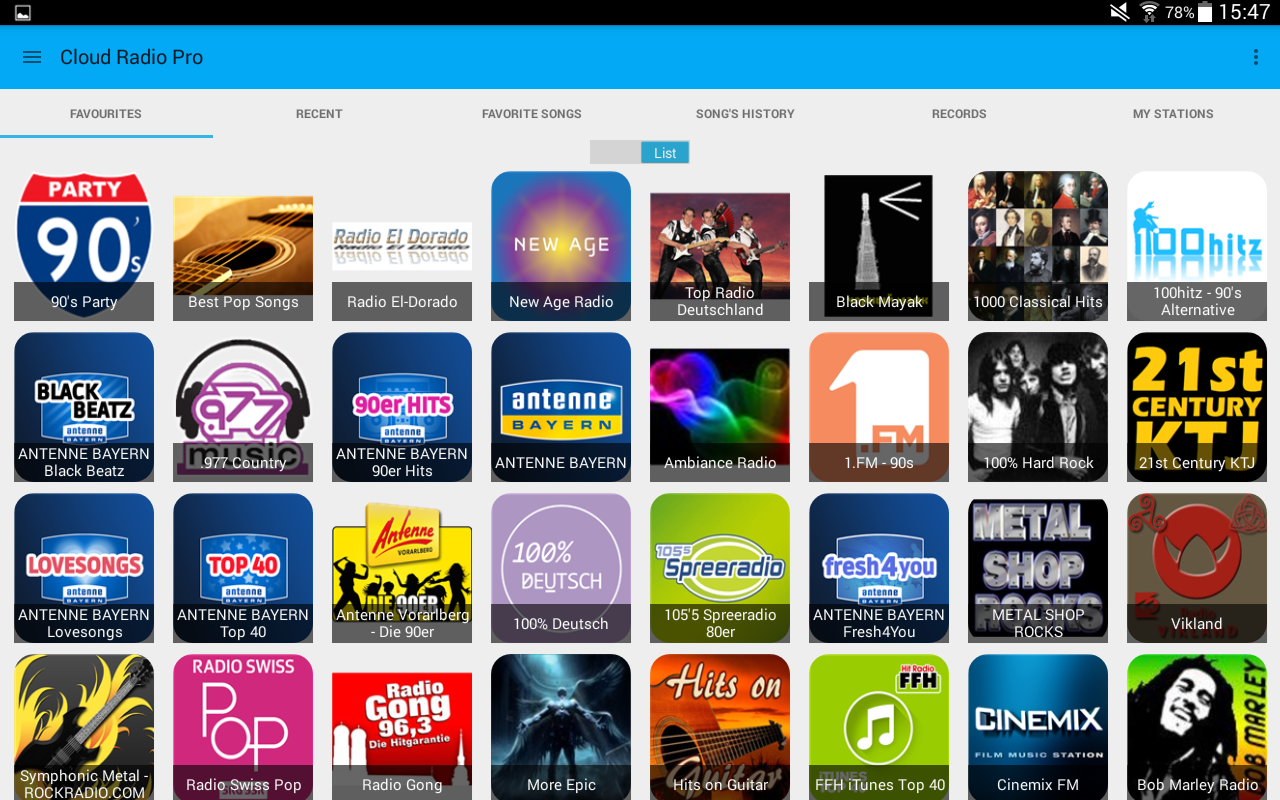
Task: Open ANTENNE BAYERN 90er Hits
Action: pyautogui.click(x=402, y=407)
